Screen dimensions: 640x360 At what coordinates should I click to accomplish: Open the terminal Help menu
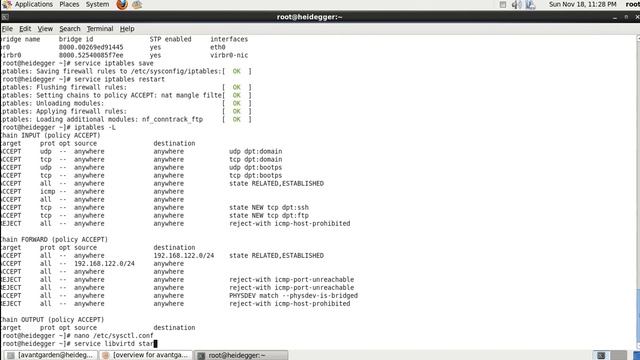[127, 29]
